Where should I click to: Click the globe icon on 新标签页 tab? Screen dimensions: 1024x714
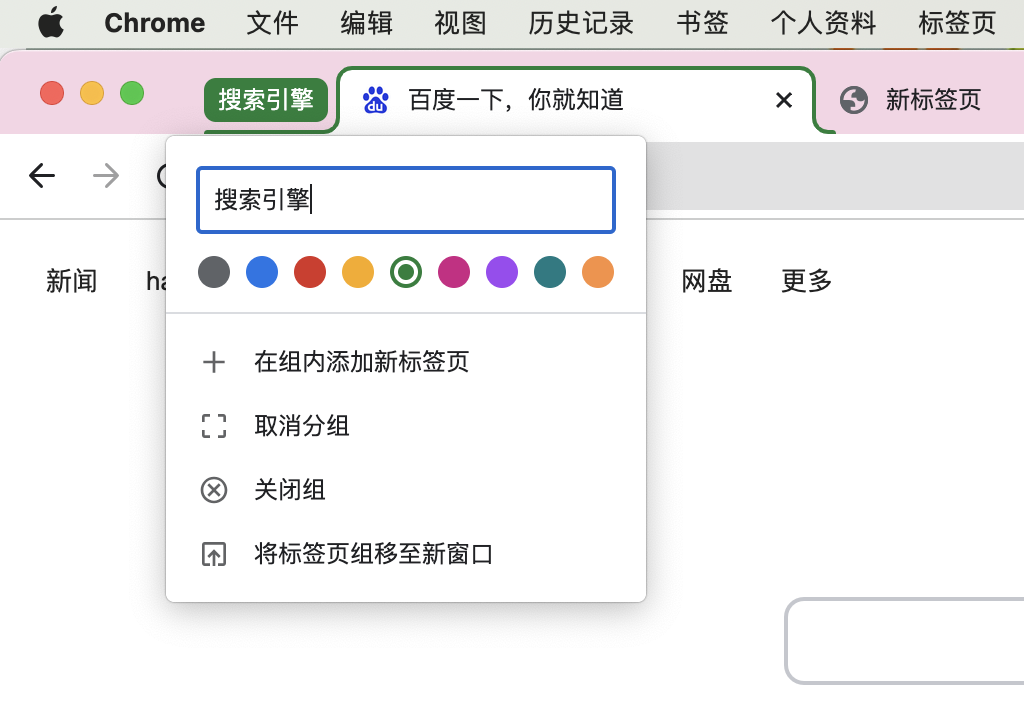[853, 100]
